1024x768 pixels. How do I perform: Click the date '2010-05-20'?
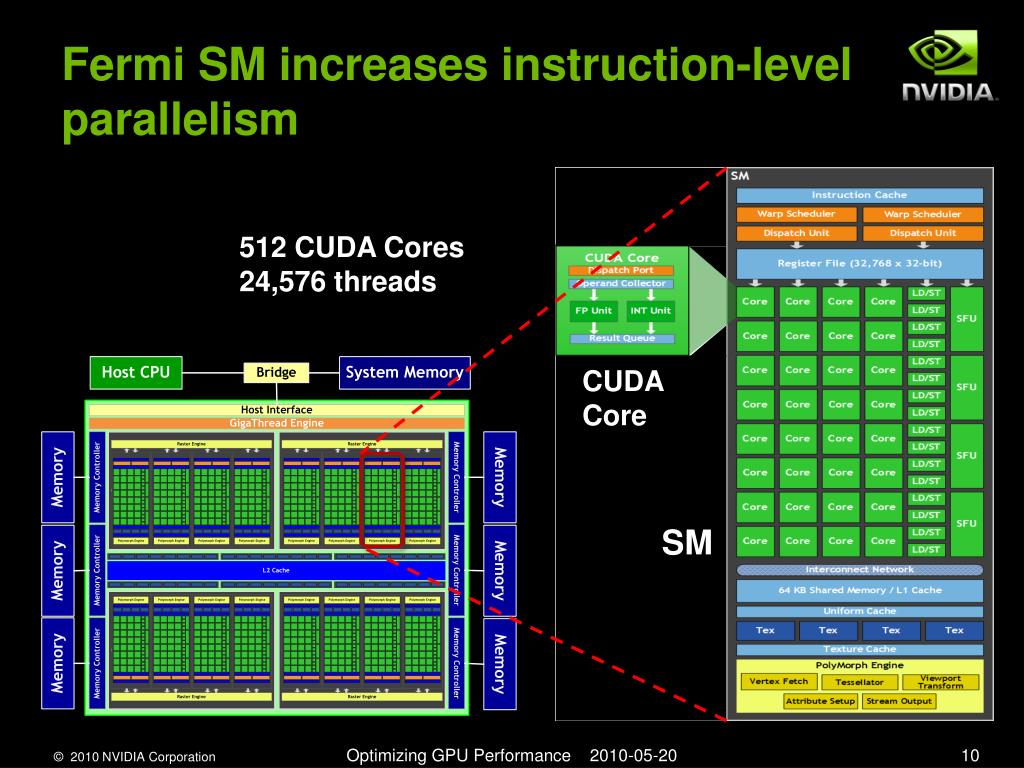[x=633, y=756]
